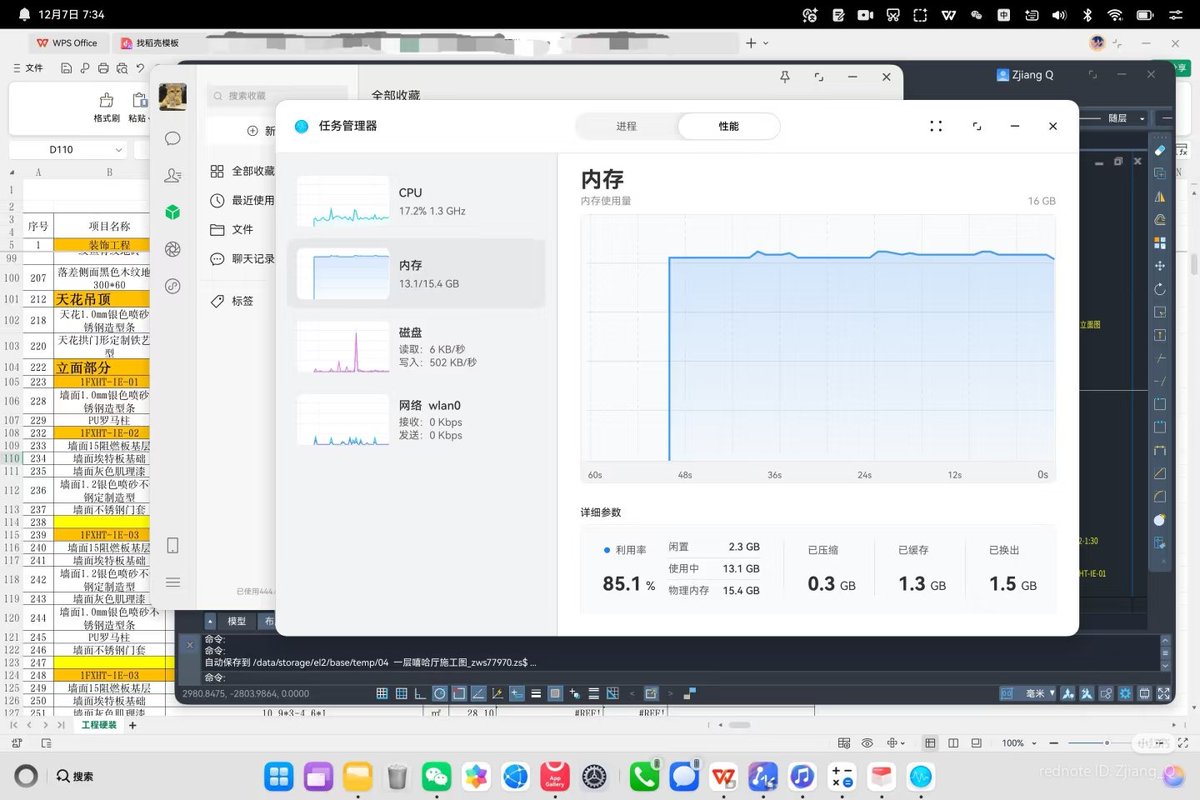Click the Zjiang Q account in the CAD title bar
This screenshot has height=800, width=1200.
1025,75
